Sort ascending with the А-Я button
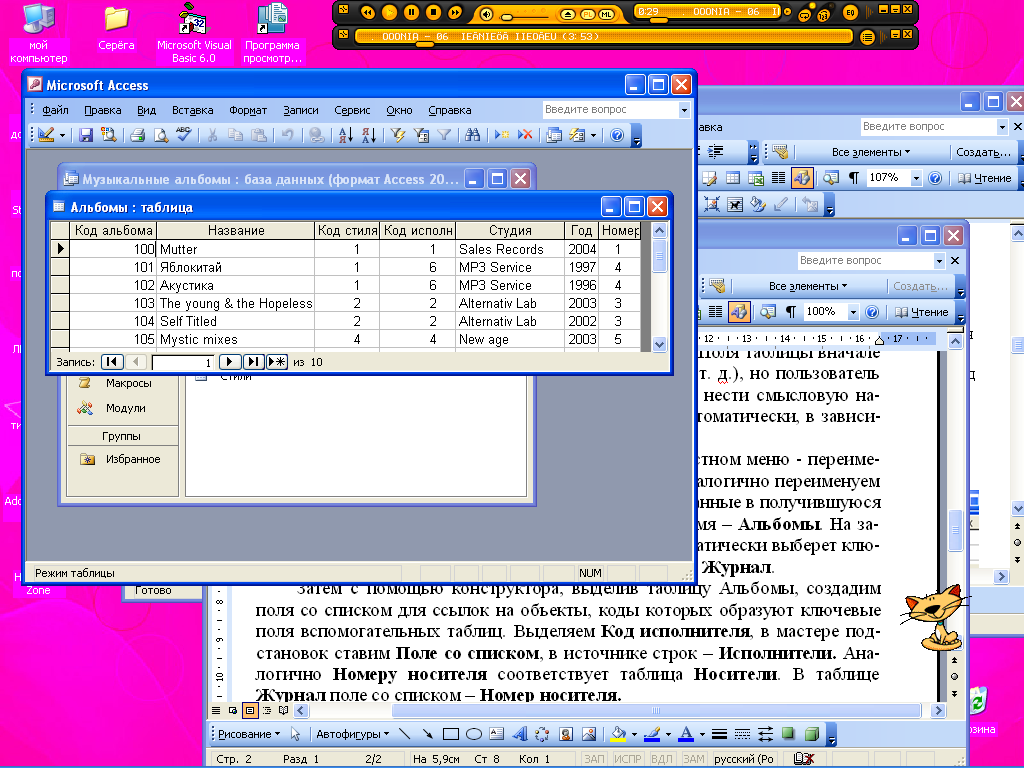This screenshot has width=1024, height=768. click(345, 135)
